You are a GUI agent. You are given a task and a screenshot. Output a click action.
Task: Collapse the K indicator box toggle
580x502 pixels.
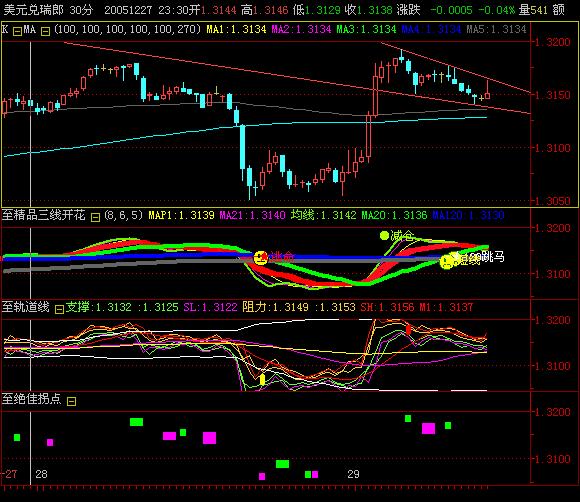pos(17,32)
